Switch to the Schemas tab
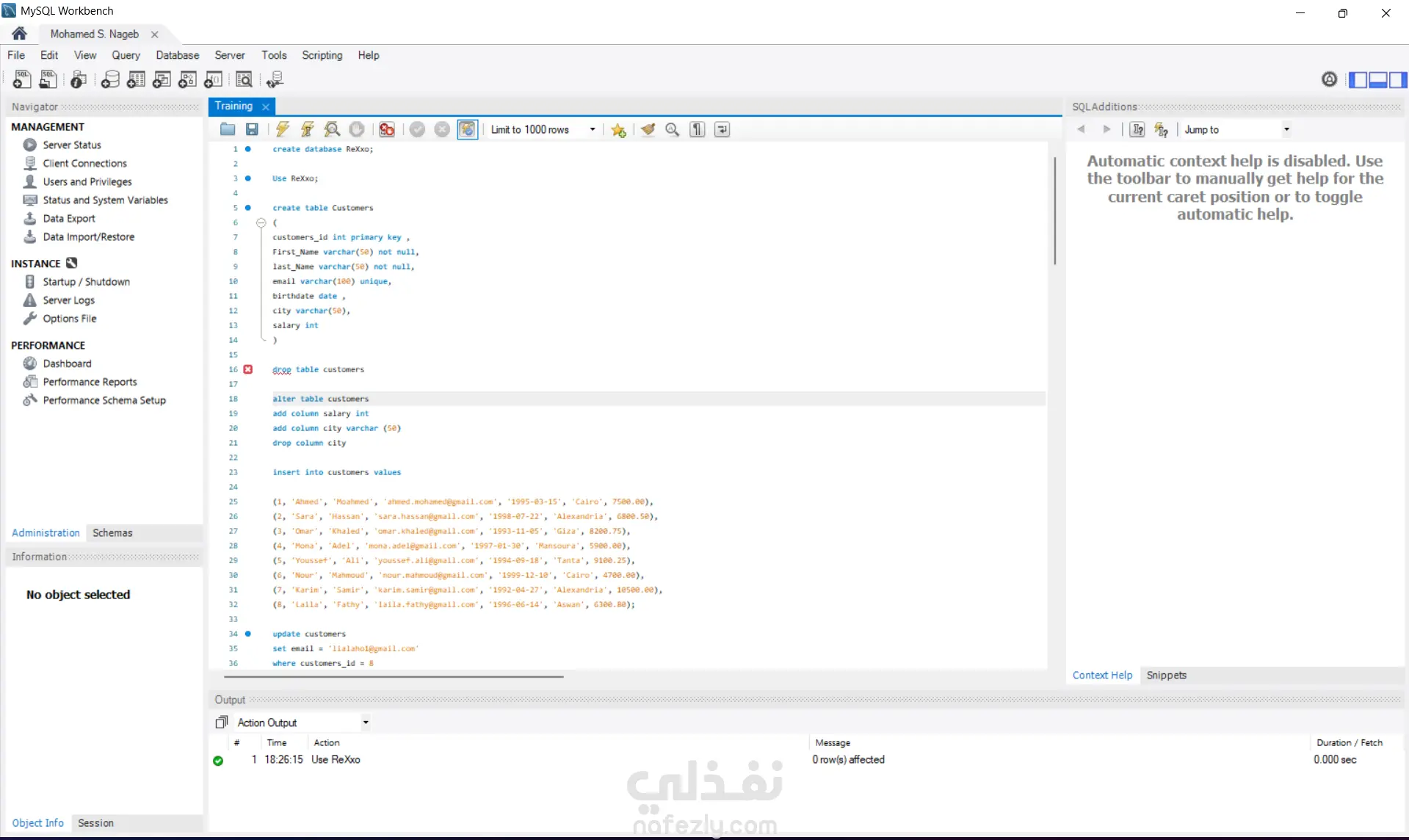The width and height of the screenshot is (1409, 840). pos(112,532)
